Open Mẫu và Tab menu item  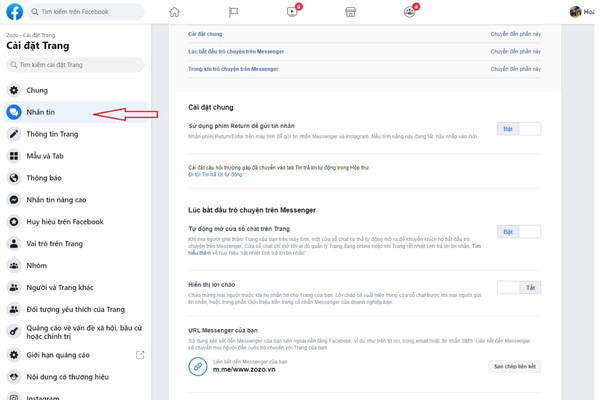click(75, 156)
